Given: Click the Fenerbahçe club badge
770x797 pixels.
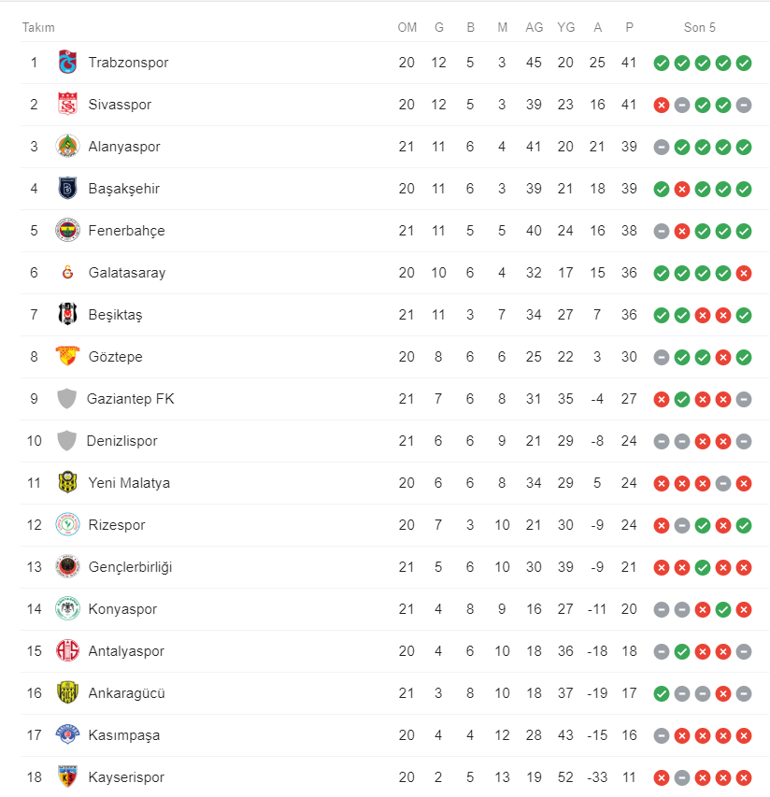Looking at the screenshot, I should [67, 230].
